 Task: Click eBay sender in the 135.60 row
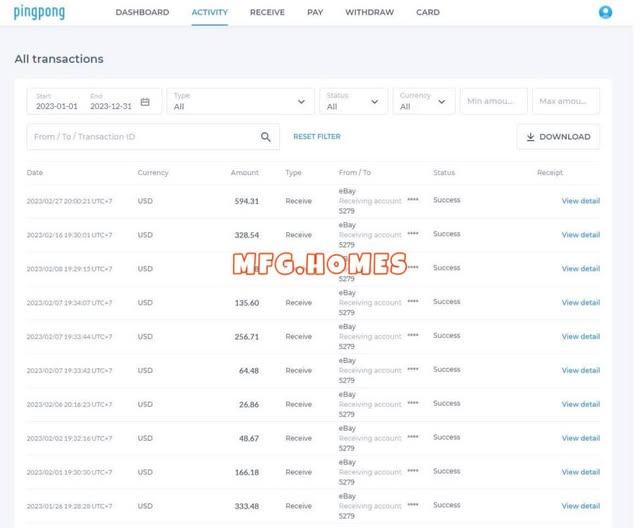tap(347, 293)
